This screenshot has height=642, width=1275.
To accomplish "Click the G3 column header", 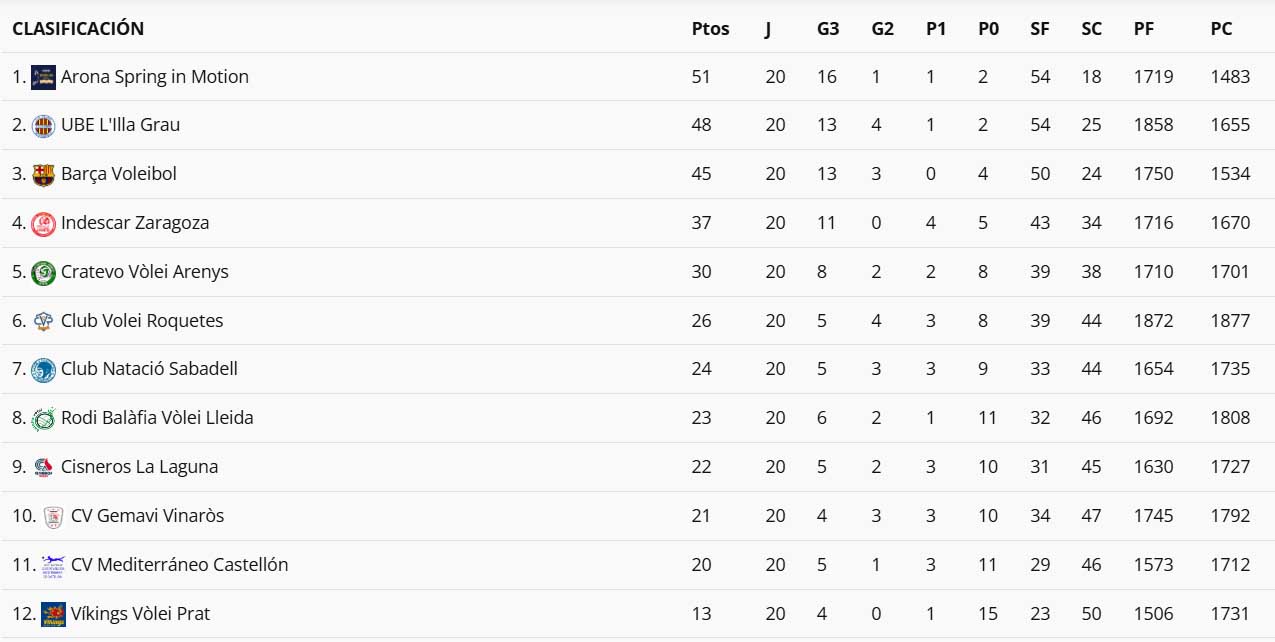I will coord(828,29).
